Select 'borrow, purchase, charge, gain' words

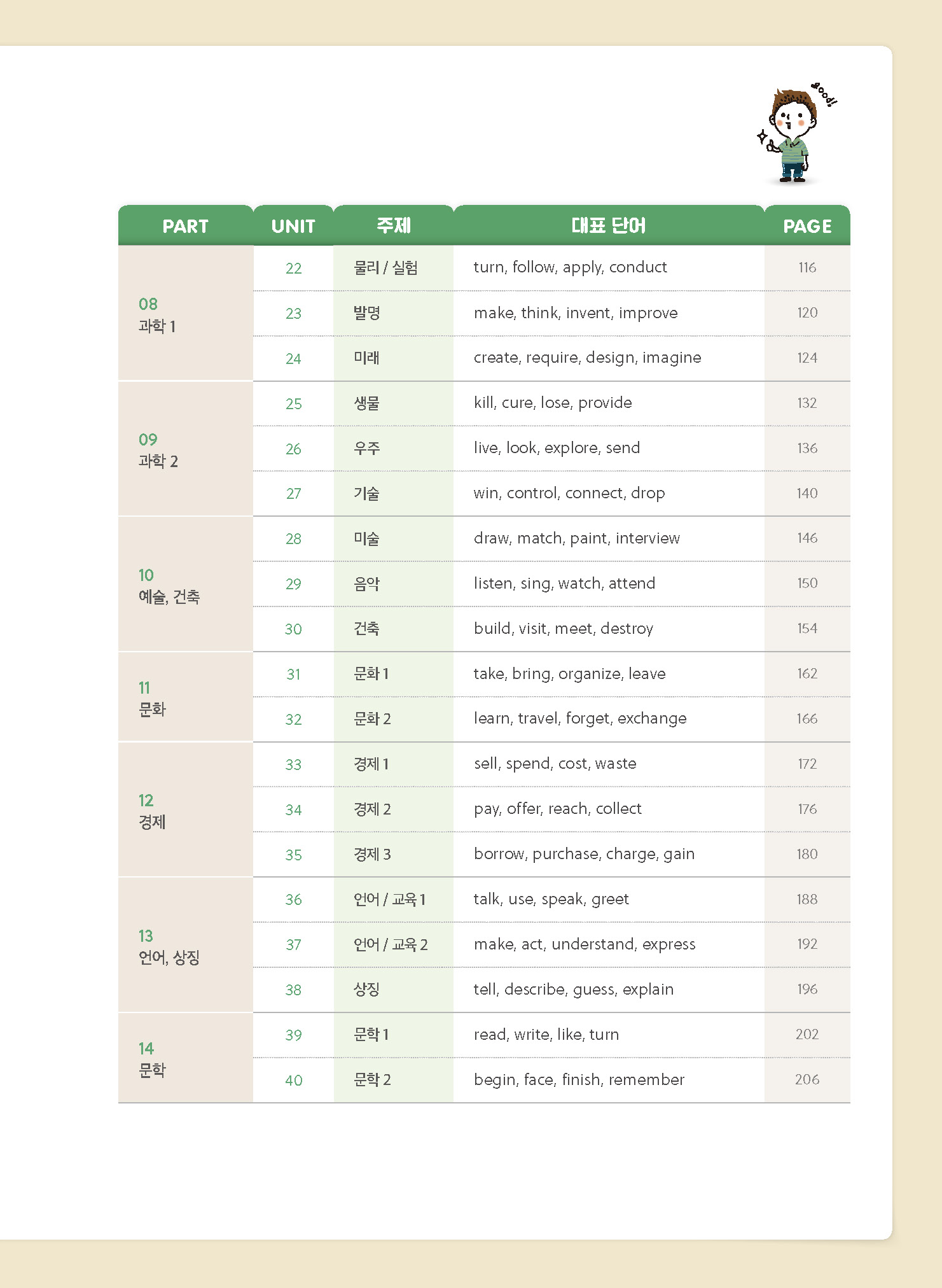pyautogui.click(x=584, y=854)
